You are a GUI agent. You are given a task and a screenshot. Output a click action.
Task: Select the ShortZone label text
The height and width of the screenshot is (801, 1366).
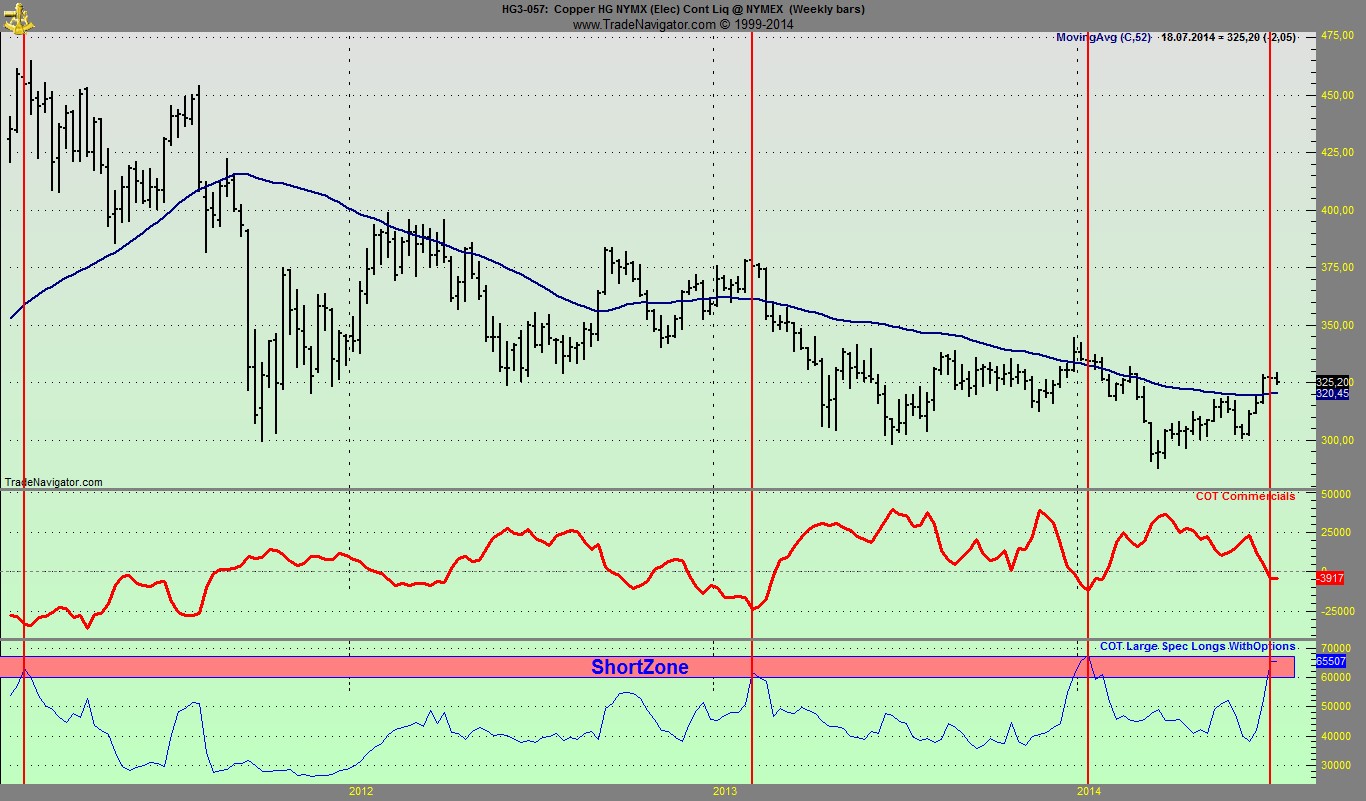tap(640, 667)
